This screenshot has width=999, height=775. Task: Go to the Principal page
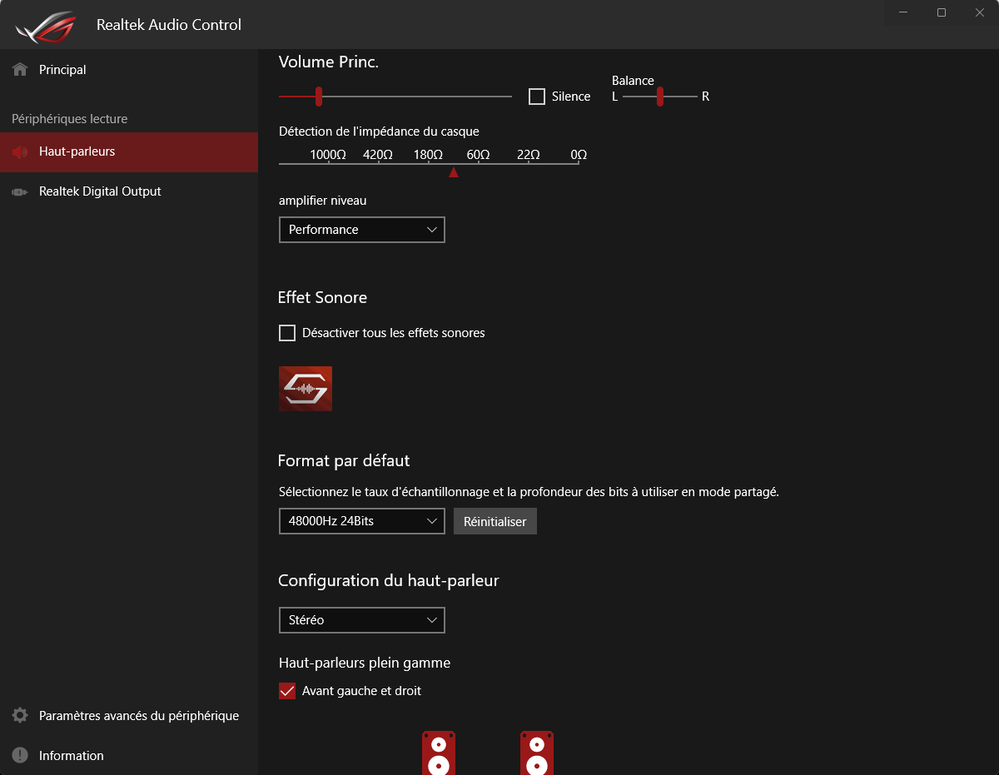[x=129, y=69]
